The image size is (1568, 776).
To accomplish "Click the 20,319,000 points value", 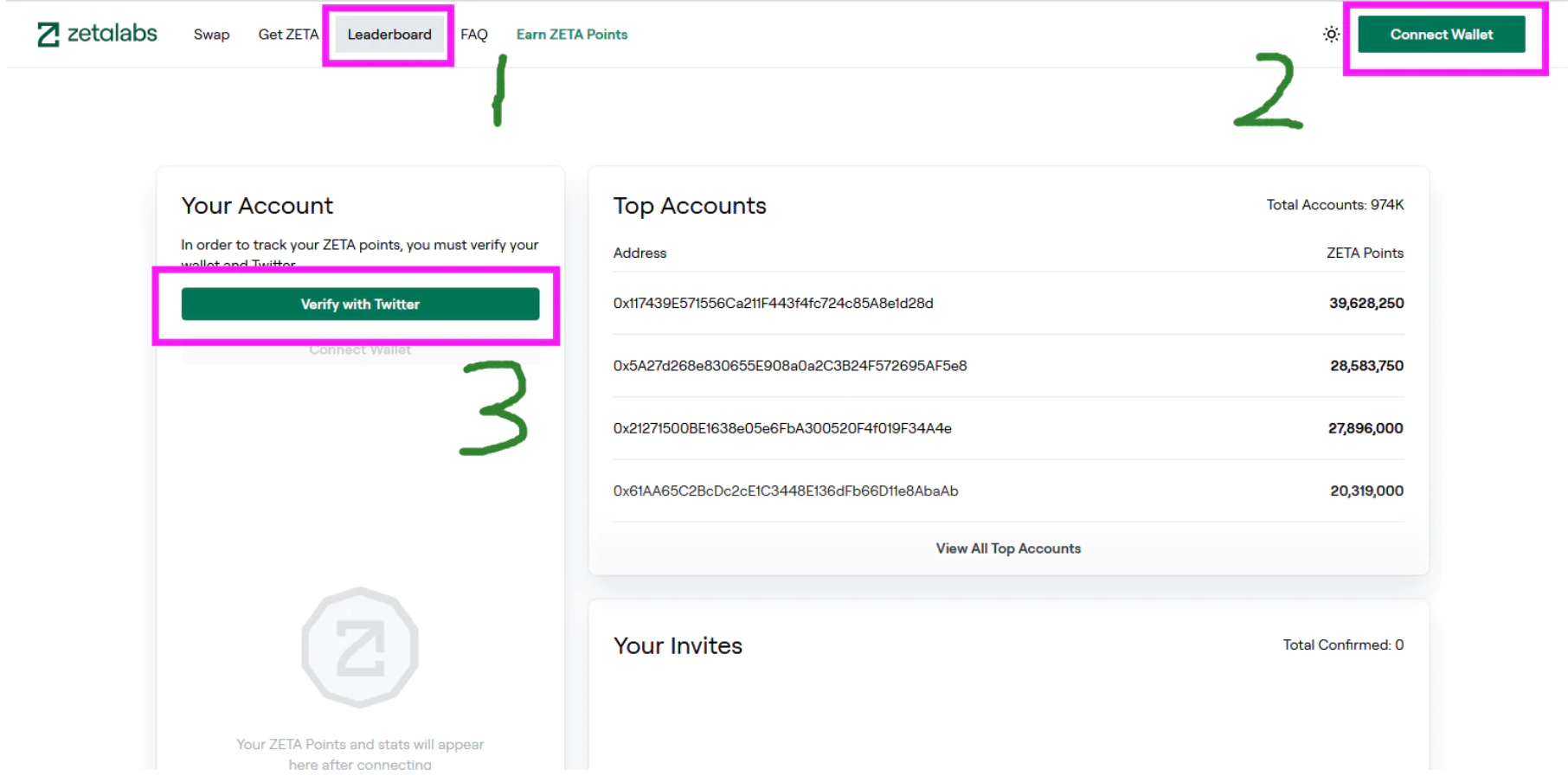I will (1366, 491).
